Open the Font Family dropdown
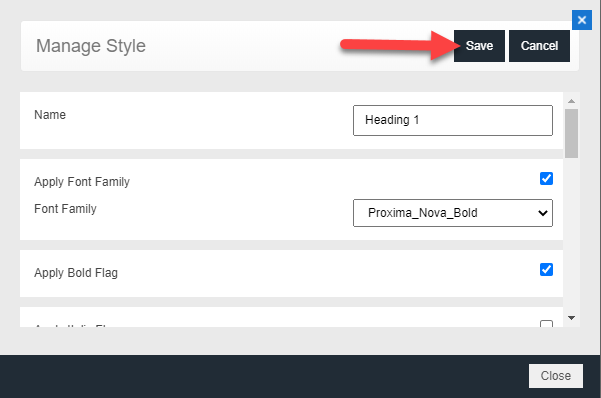Screen dimensions: 601x398 coord(453,213)
